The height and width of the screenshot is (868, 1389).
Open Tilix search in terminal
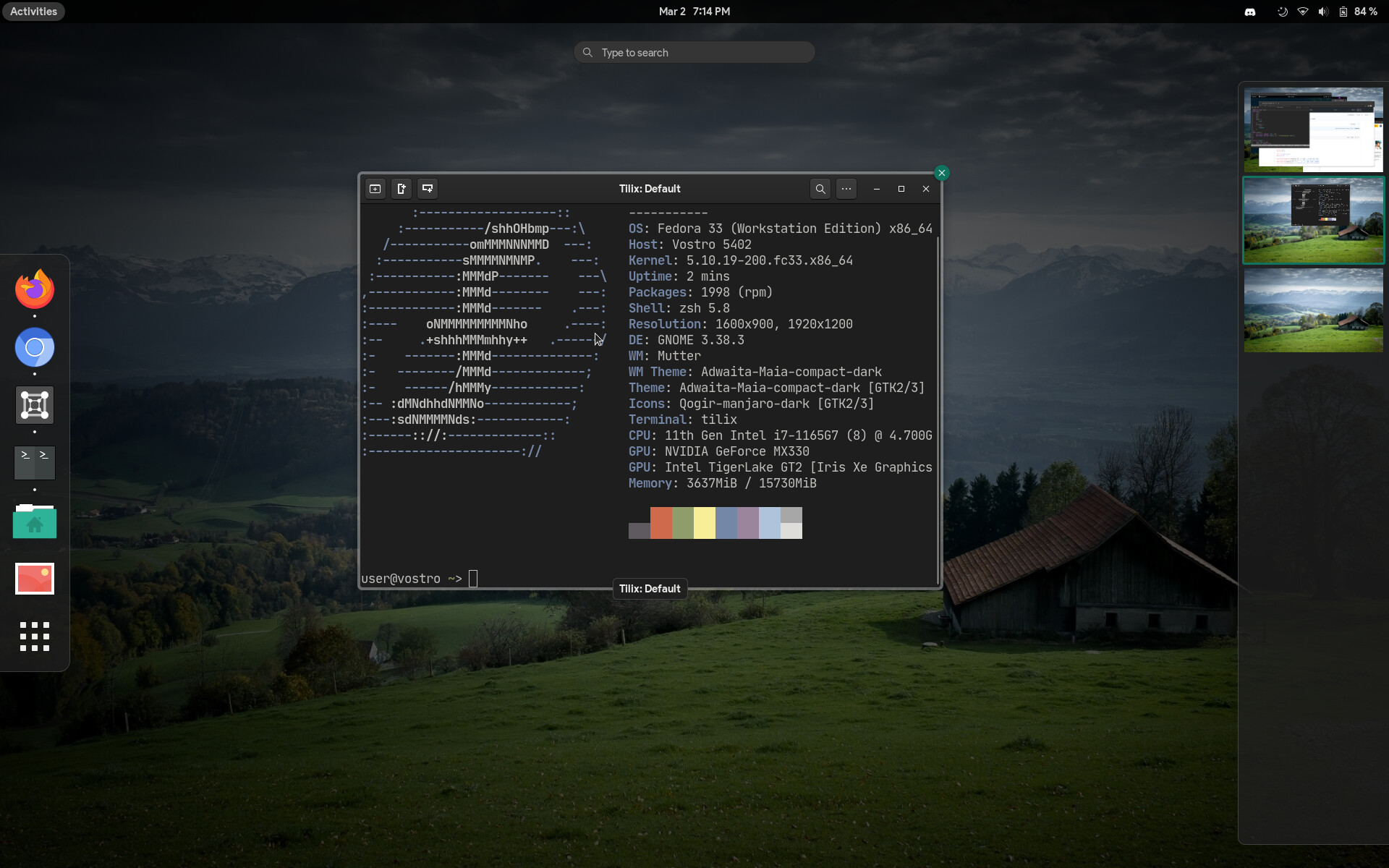pyautogui.click(x=820, y=189)
